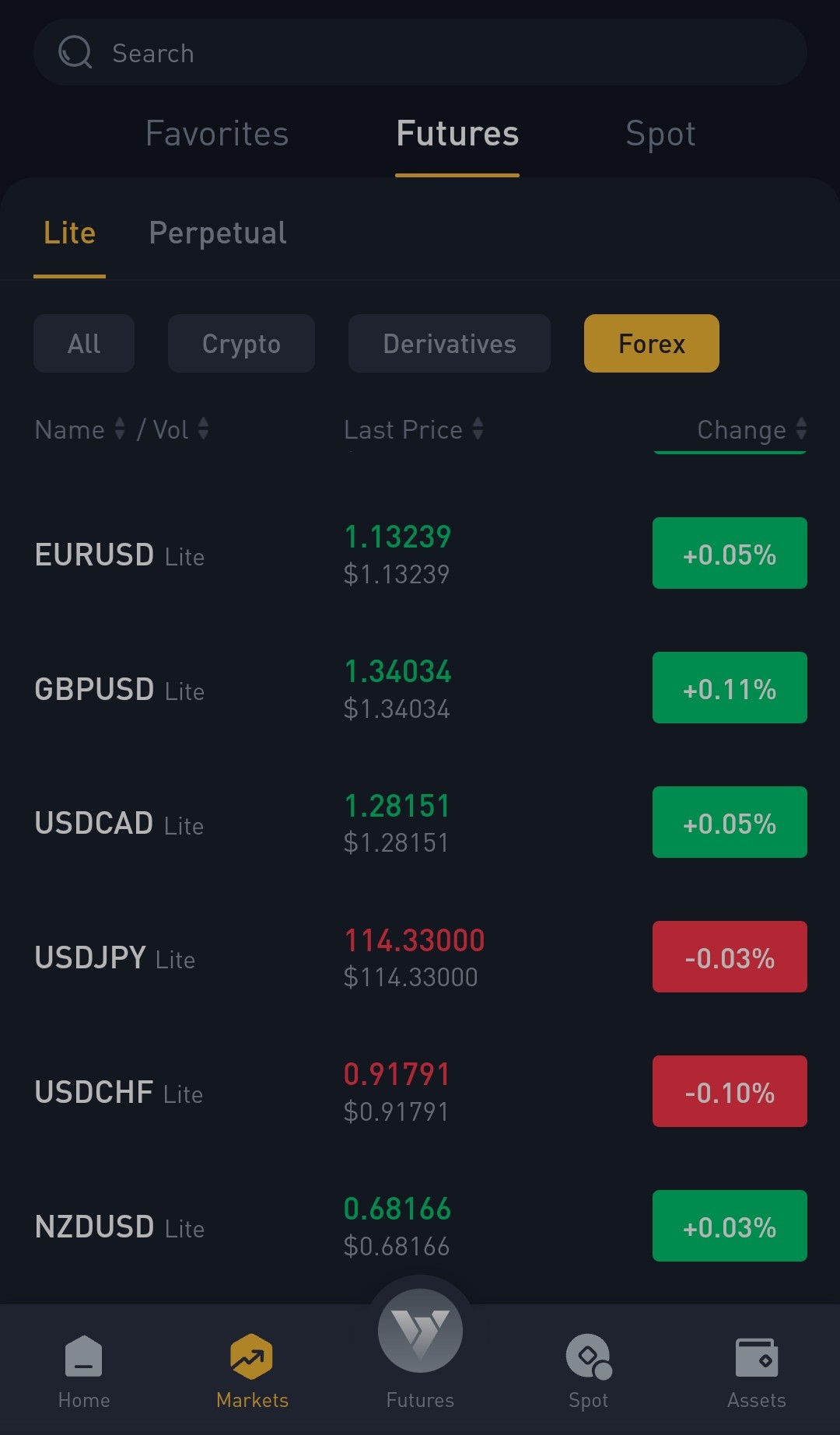Sort by Change column arrows

pos(801,429)
